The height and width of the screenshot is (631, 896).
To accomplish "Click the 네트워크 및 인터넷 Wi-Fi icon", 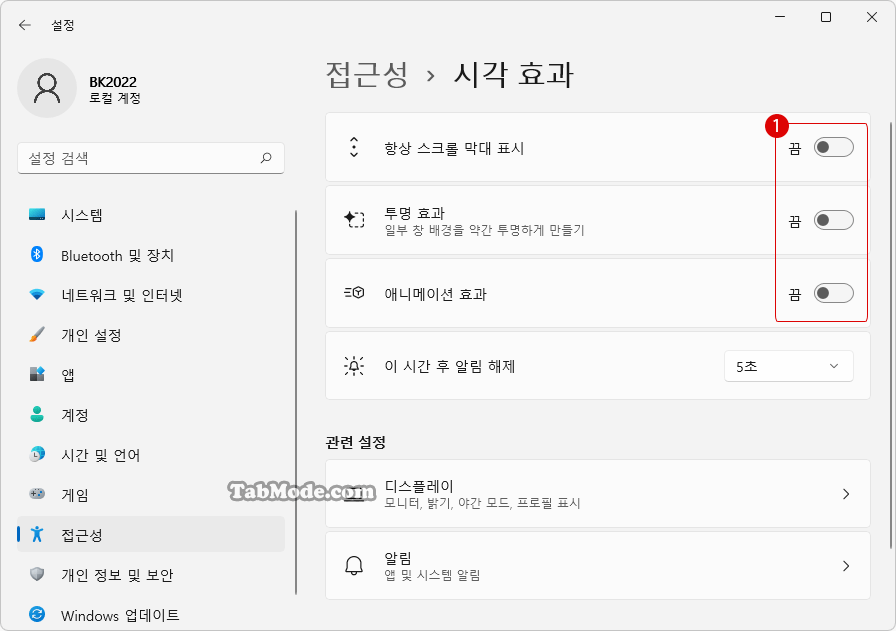I will [37, 295].
